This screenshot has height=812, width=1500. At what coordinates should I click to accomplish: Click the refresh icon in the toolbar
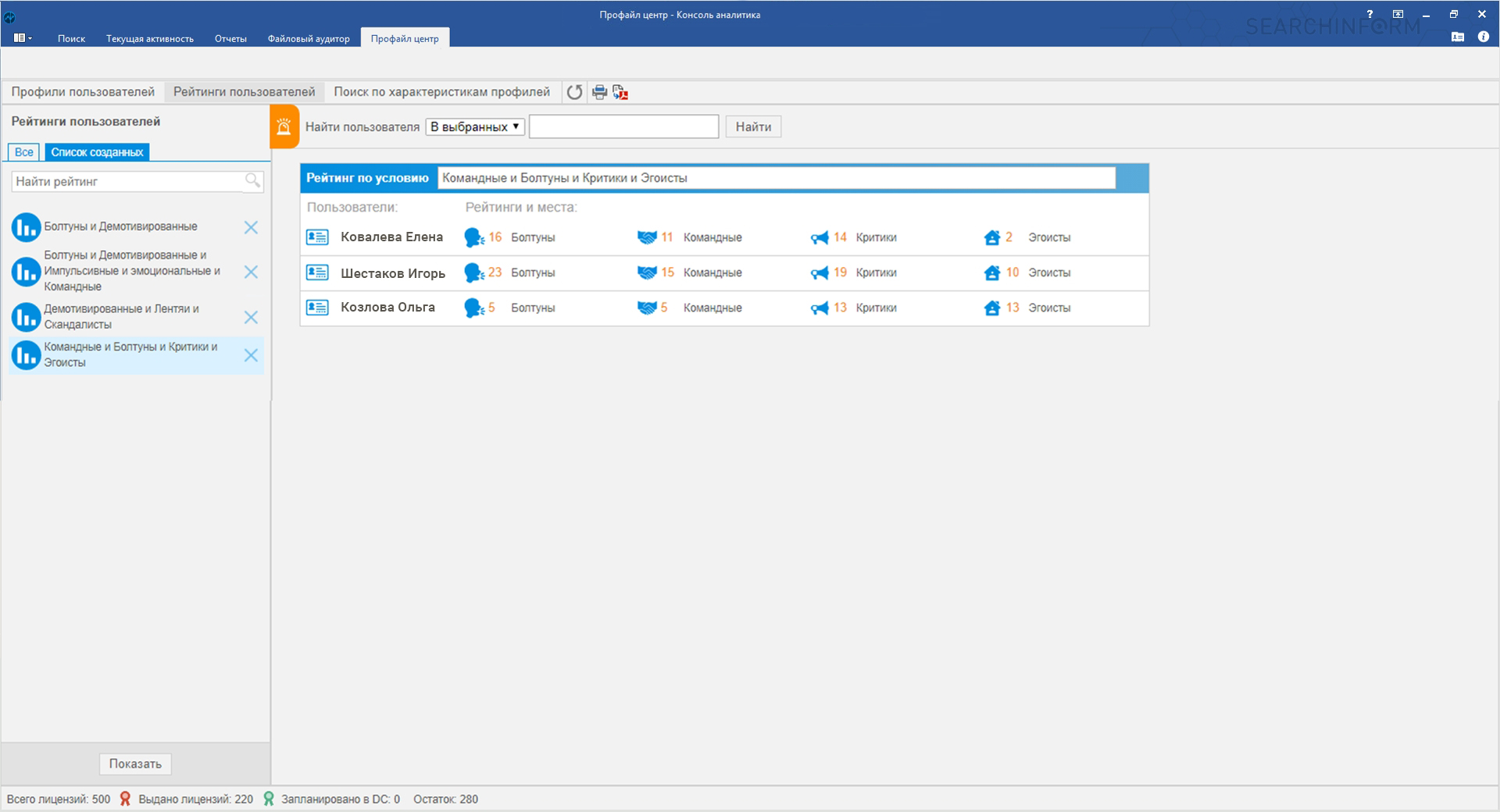click(x=574, y=92)
